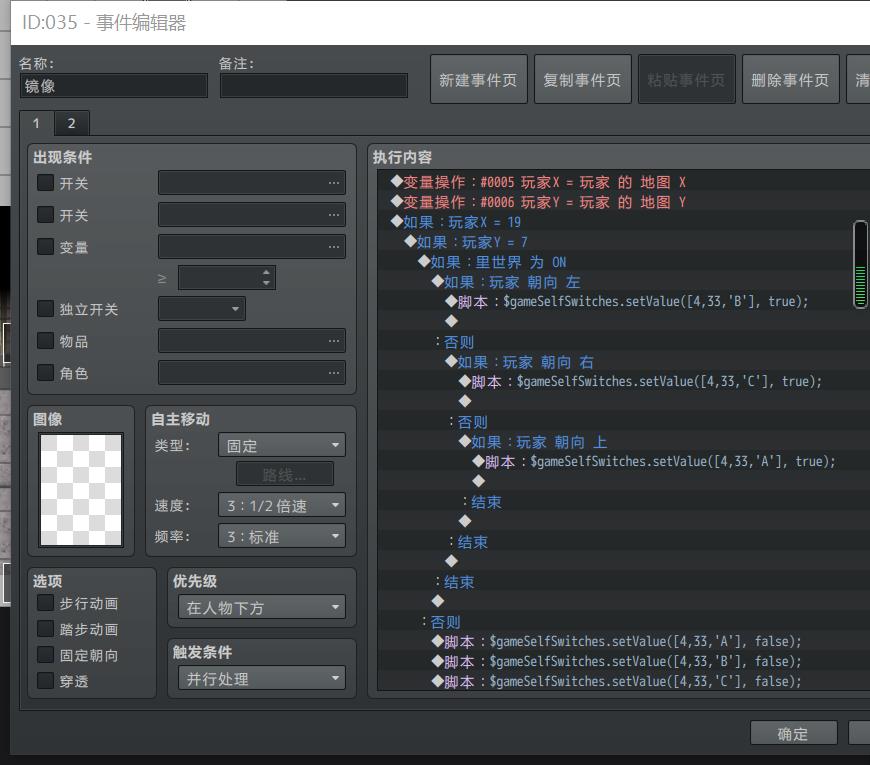Click 复制事件页 button
The image size is (870, 765).
click(x=583, y=79)
